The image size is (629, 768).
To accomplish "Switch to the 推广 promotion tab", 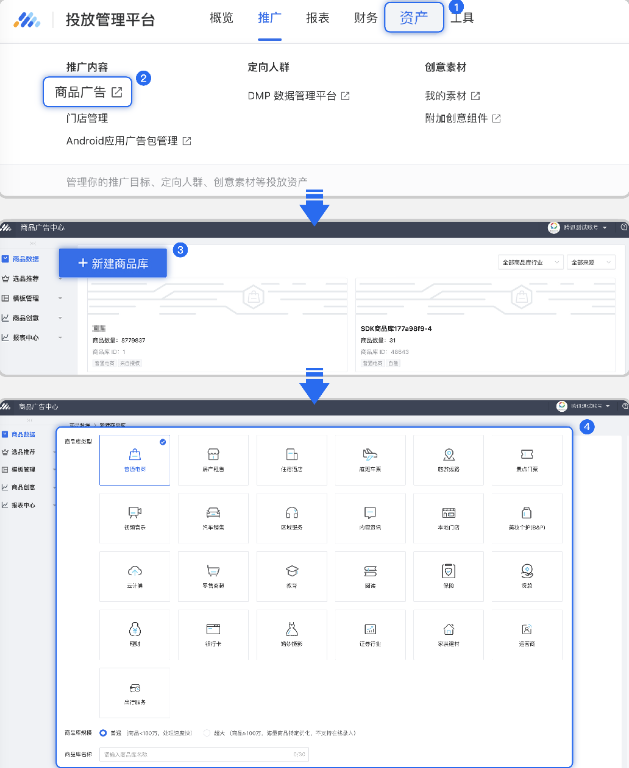I will tap(269, 18).
